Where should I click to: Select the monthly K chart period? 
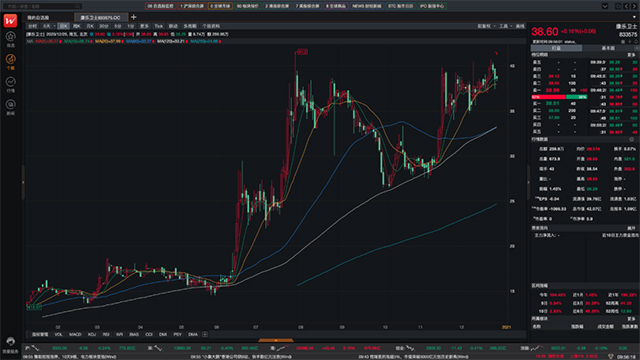point(90,26)
